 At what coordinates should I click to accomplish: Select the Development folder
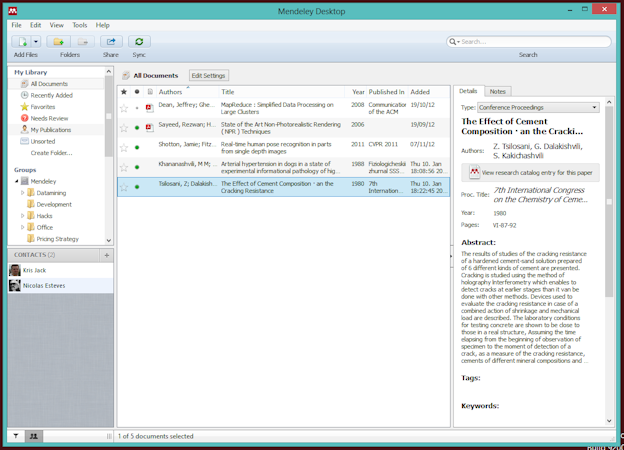[54, 205]
